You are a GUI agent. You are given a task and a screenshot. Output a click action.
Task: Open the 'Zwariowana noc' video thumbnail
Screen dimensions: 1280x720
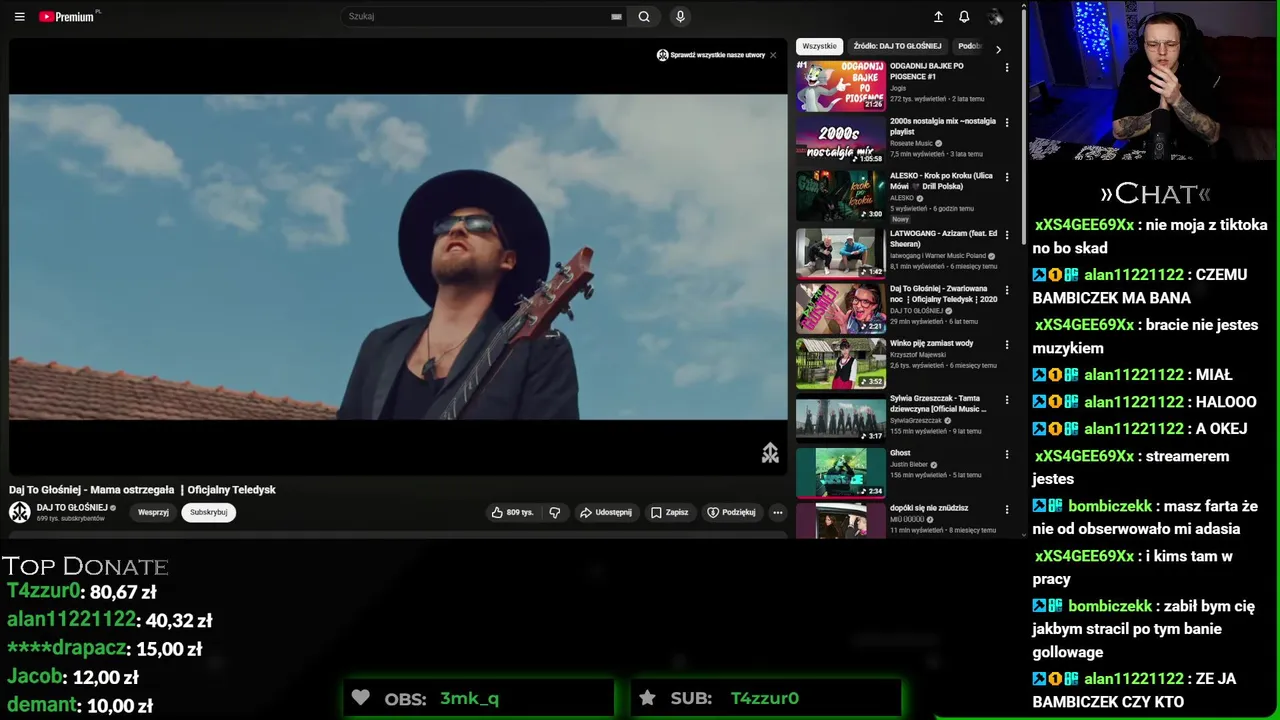coord(841,308)
